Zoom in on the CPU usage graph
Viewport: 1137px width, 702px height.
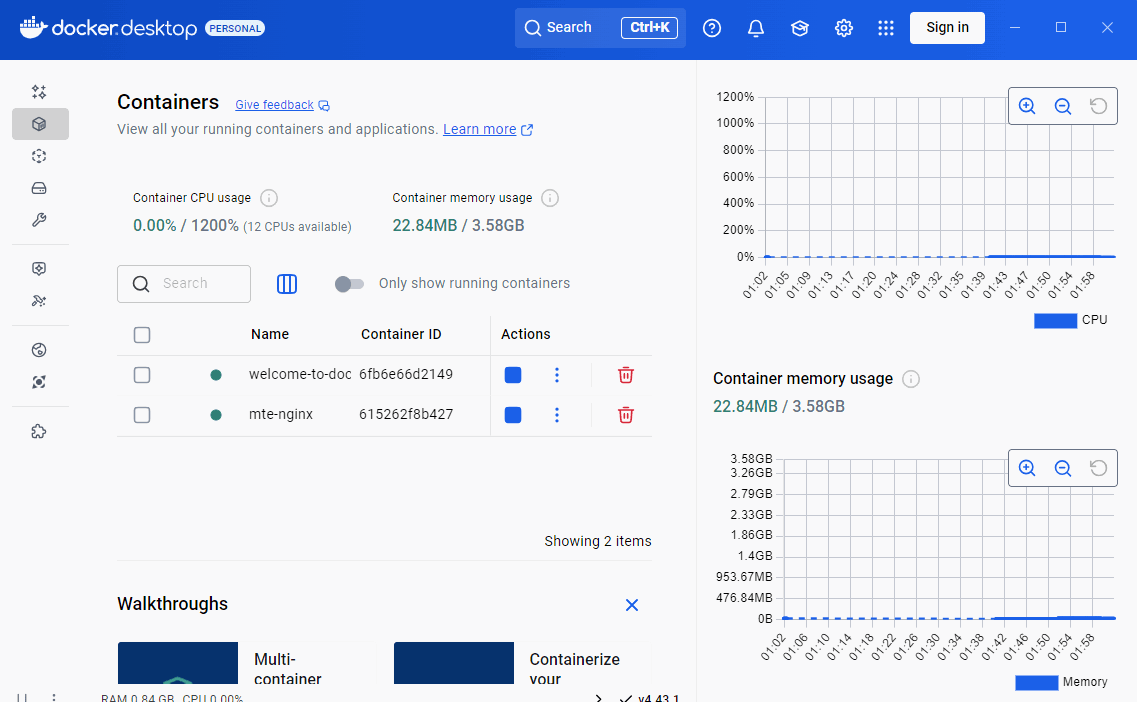[x=1027, y=106]
